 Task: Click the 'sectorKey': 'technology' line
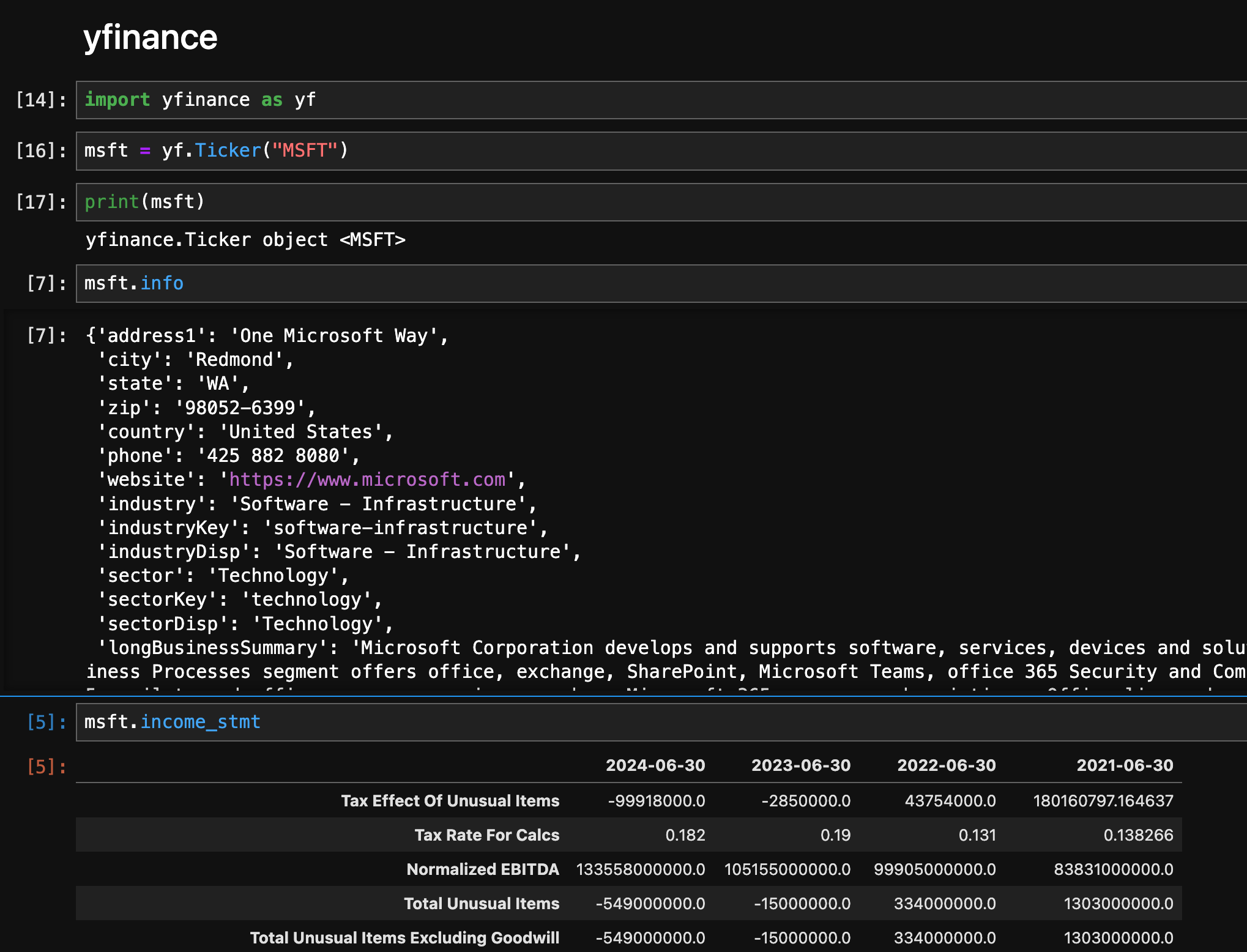coord(240,600)
